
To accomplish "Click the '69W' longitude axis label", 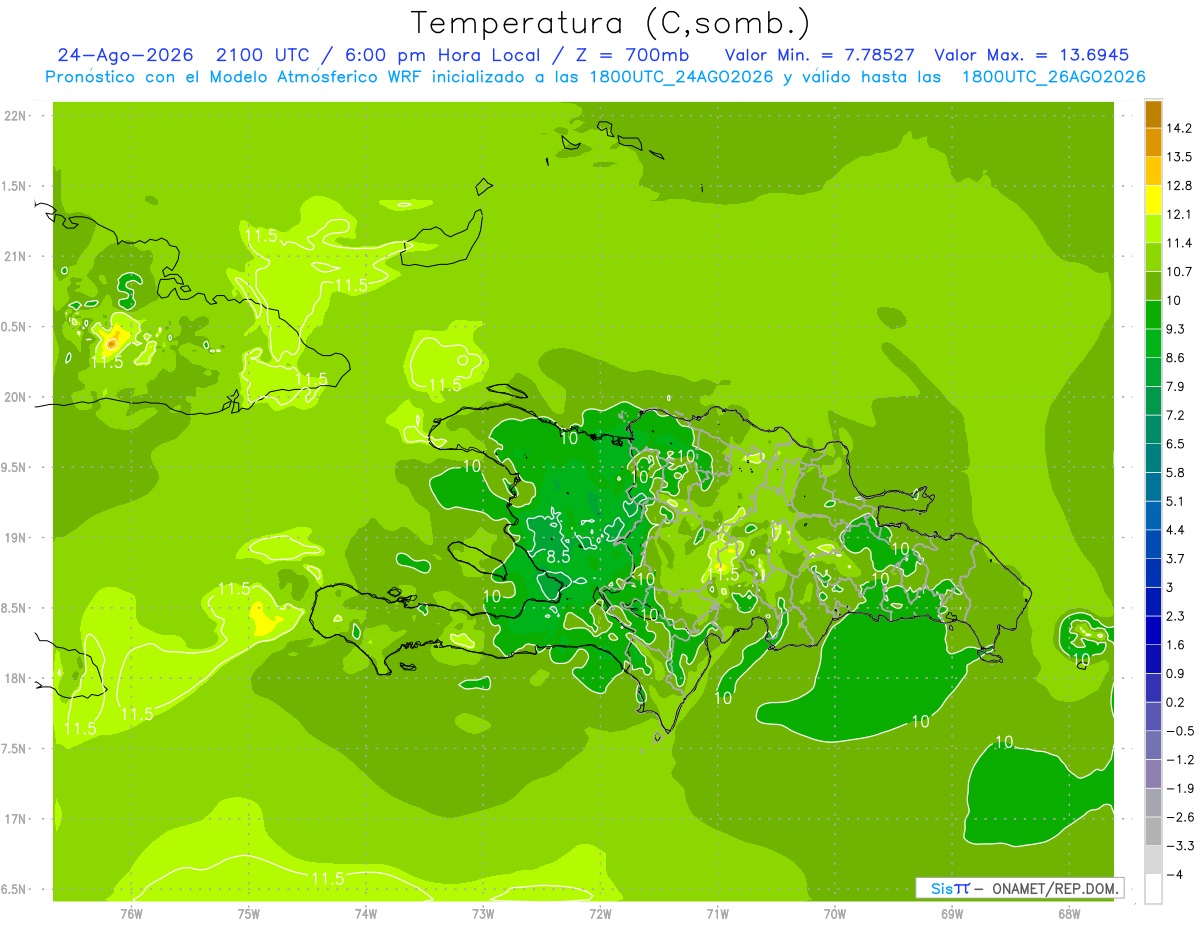I will (952, 914).
